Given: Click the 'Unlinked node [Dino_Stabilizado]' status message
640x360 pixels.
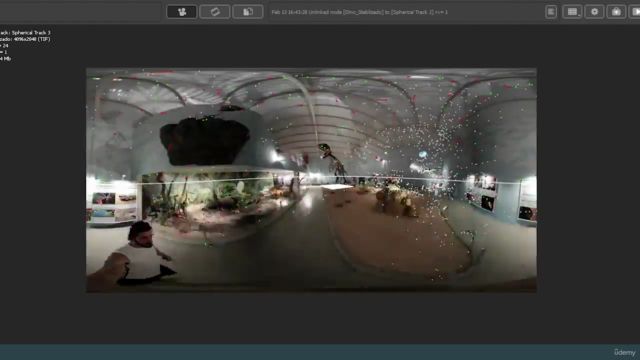Looking at the screenshot, I should click(x=360, y=12).
